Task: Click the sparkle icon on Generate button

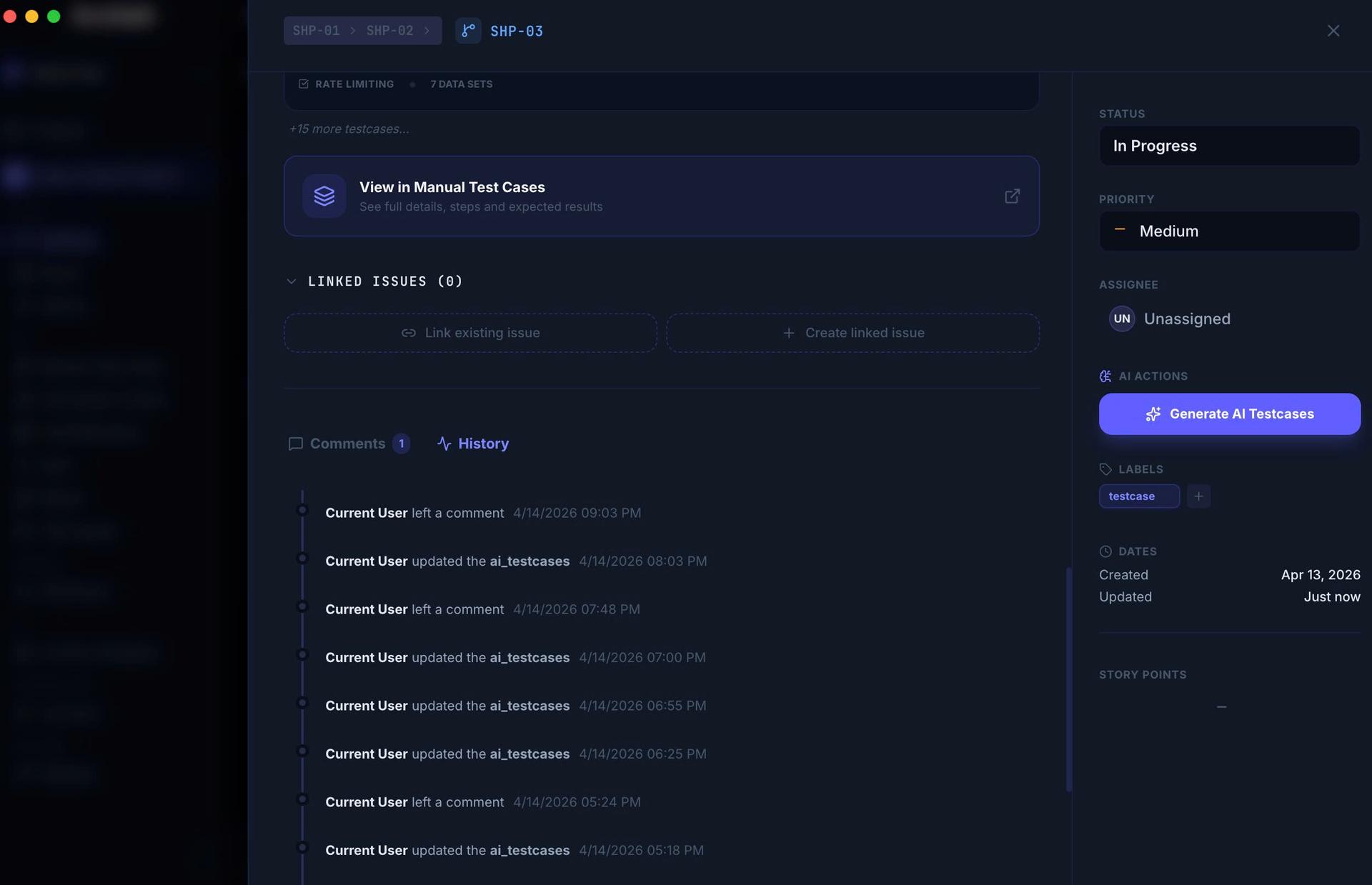Action: 1153,414
